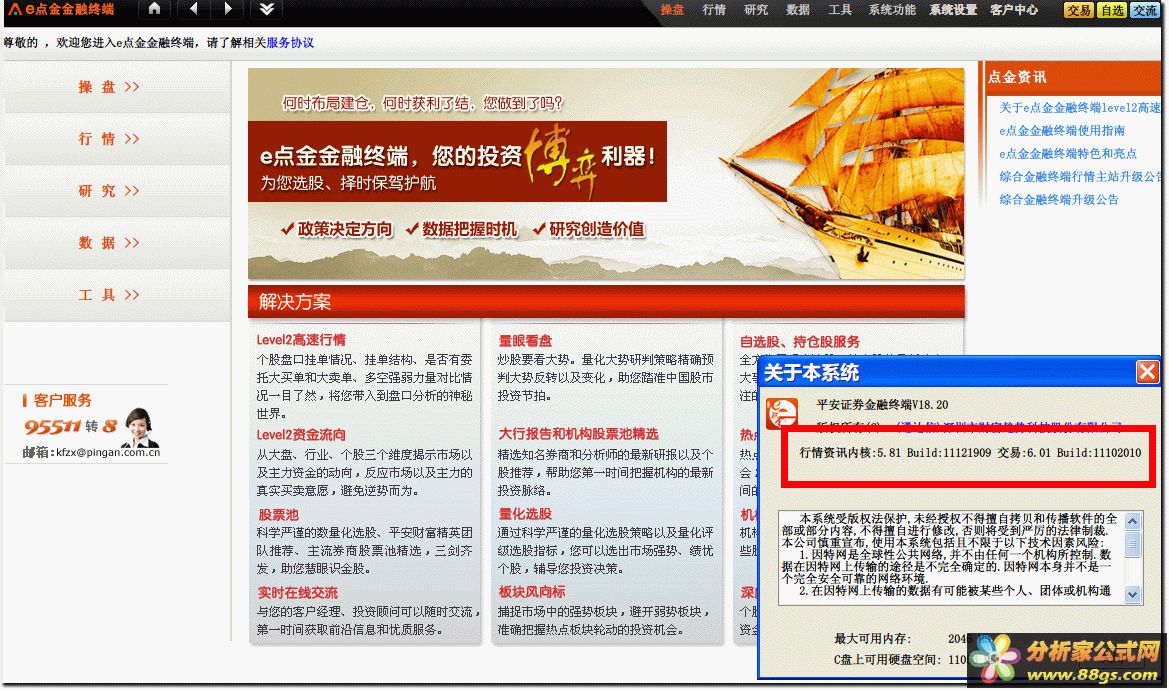Click the kfzx@pingan.com.cn email address
Image resolution: width=1169 pixels, height=690 pixels.
point(108,452)
